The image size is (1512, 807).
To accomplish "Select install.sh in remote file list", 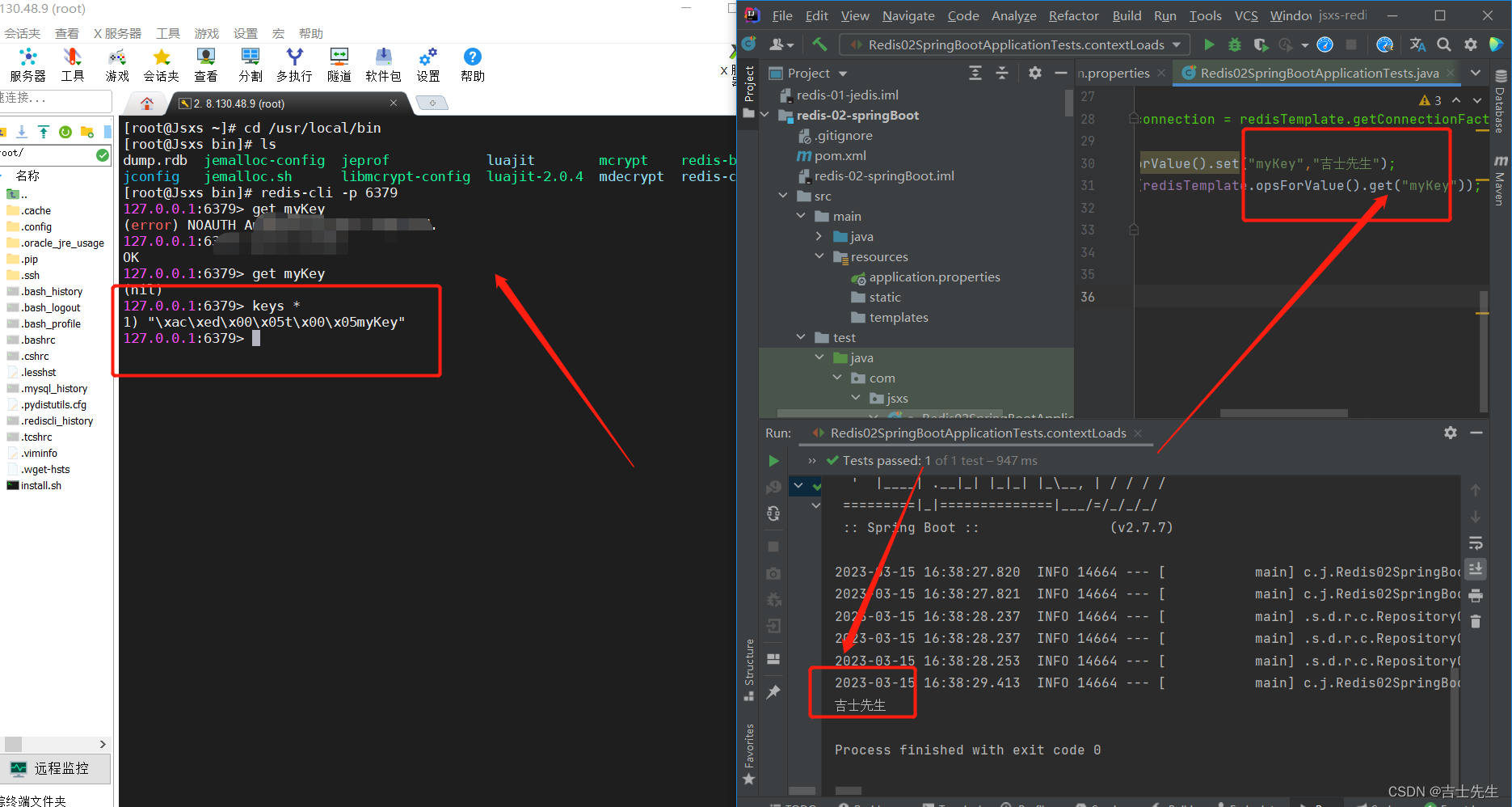I will point(41,485).
